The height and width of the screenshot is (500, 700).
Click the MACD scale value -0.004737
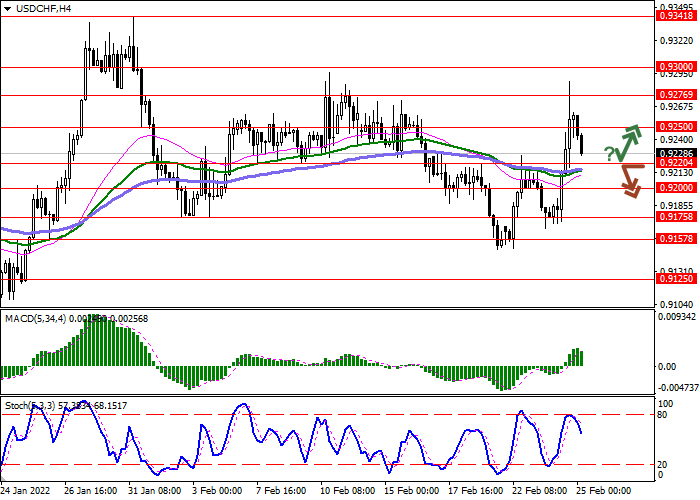coord(678,387)
